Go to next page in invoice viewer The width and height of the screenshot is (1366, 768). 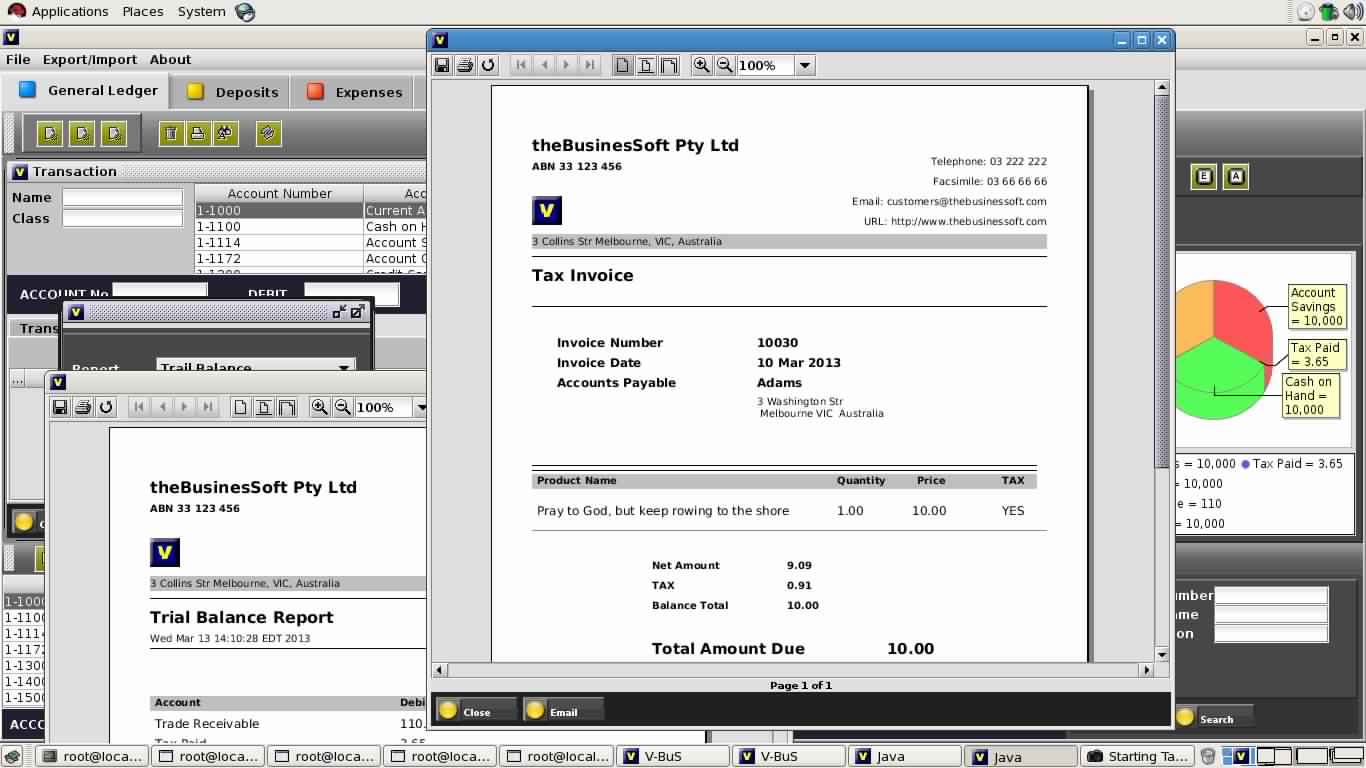click(566, 65)
